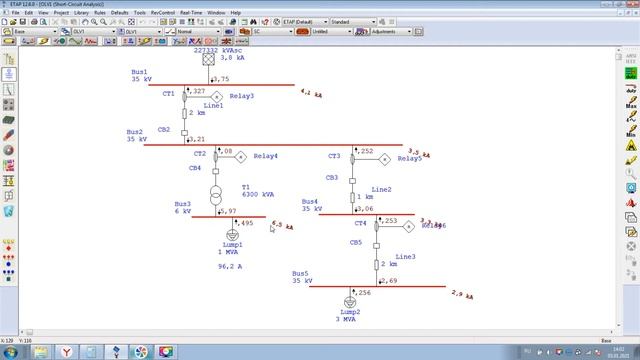Open the Adjustments report dropdown
Image resolution: width=640 pixels, height=360 pixels.
(391, 31)
